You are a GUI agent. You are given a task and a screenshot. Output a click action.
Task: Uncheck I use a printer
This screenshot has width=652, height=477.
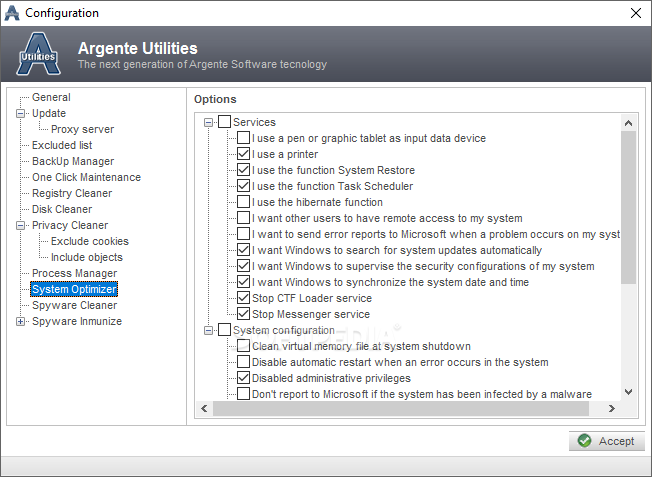click(x=244, y=154)
